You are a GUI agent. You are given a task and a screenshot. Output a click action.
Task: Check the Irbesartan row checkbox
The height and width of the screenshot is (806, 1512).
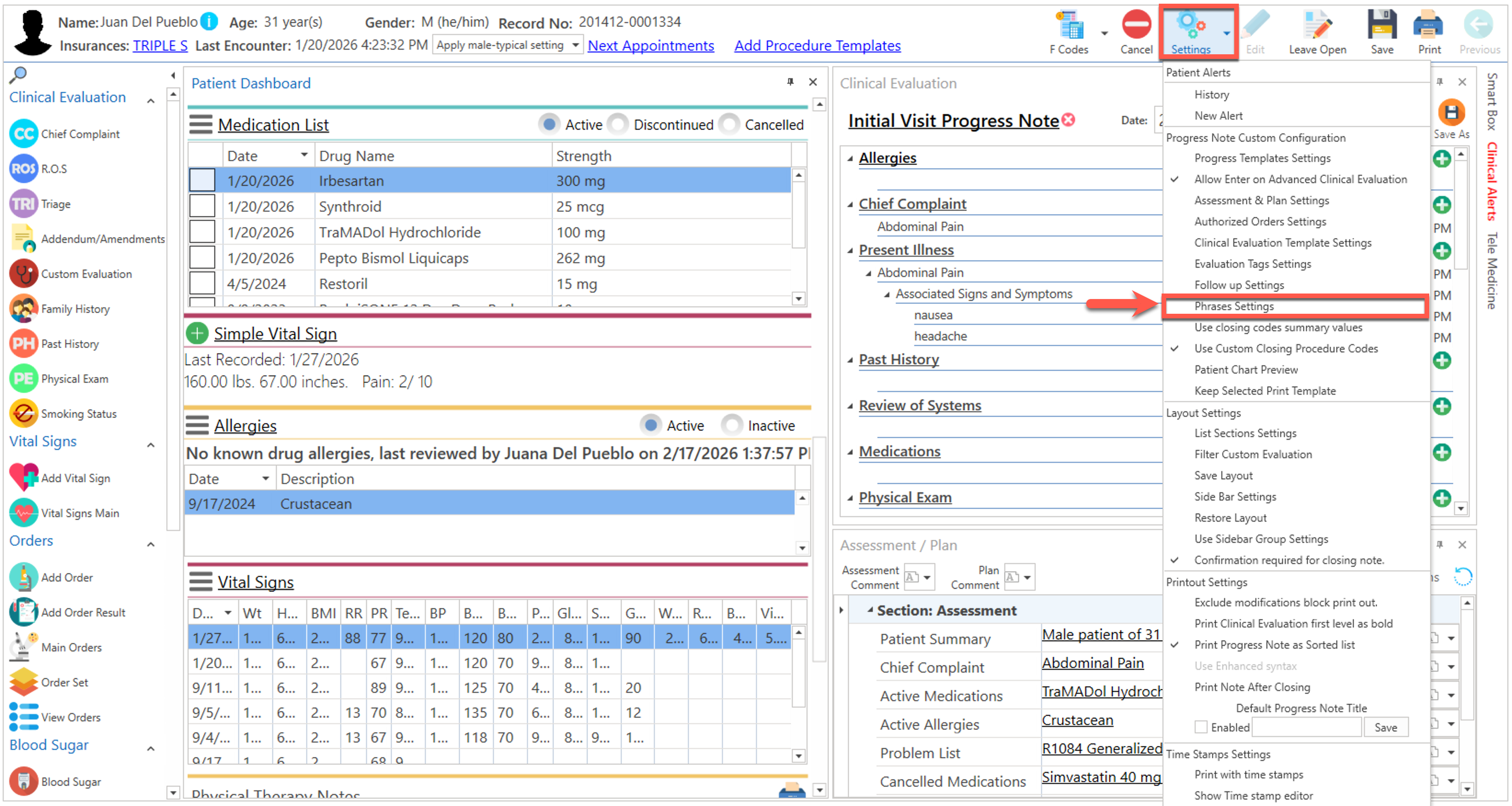(x=202, y=180)
